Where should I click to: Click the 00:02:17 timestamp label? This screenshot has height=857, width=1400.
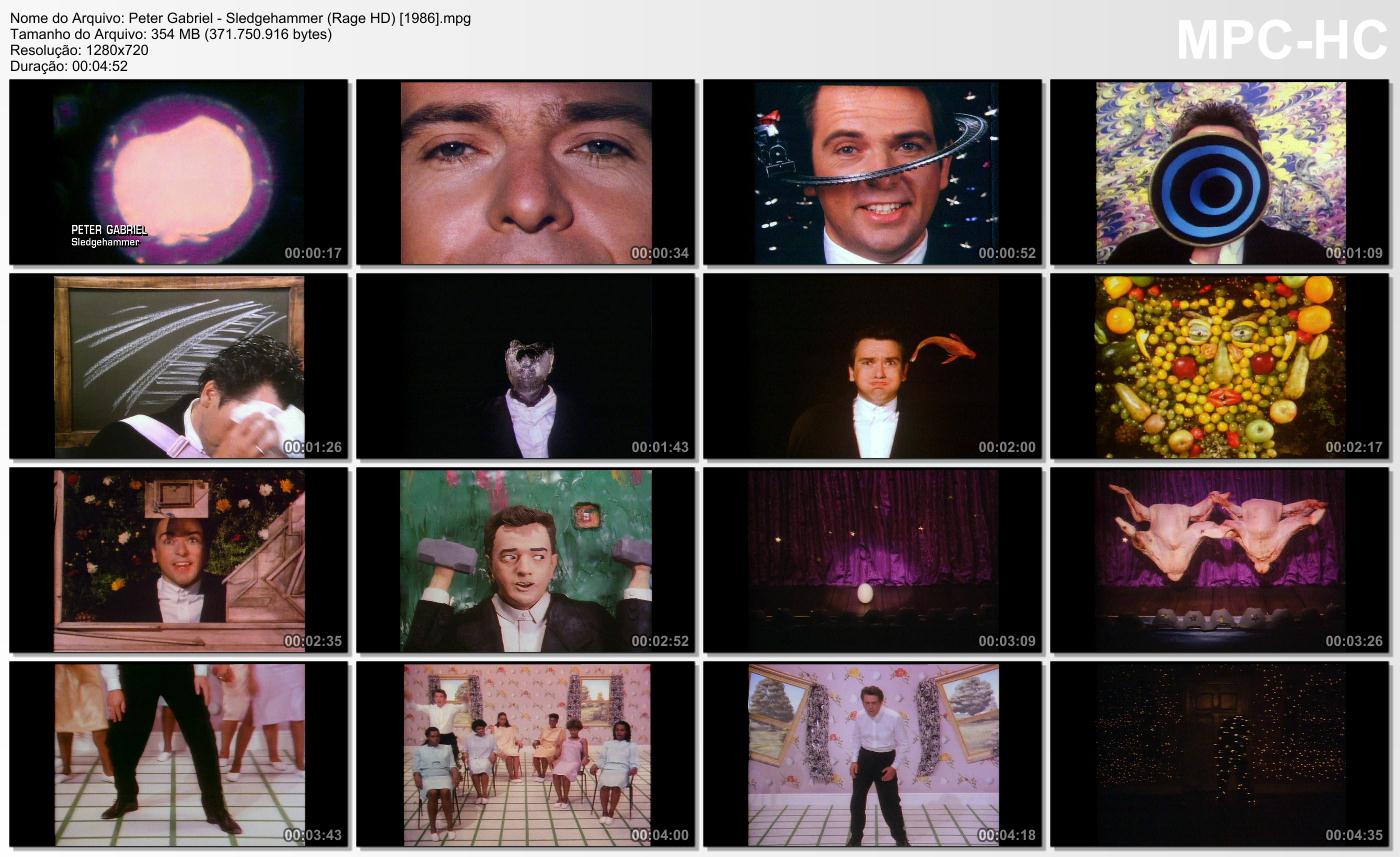tap(1354, 447)
